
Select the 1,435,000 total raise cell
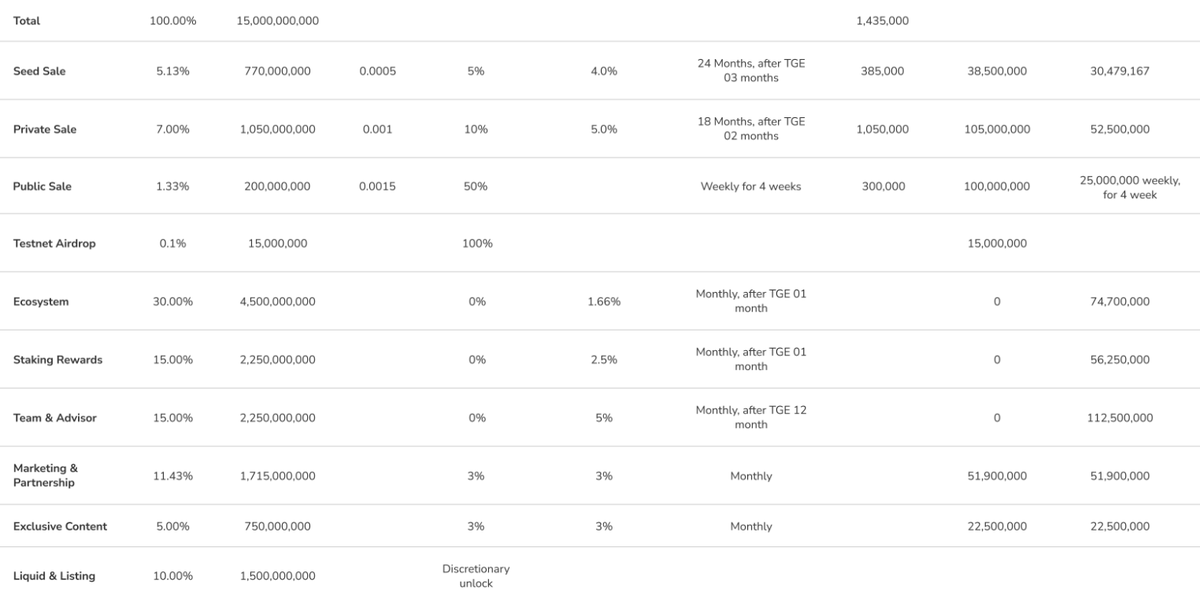(882, 21)
